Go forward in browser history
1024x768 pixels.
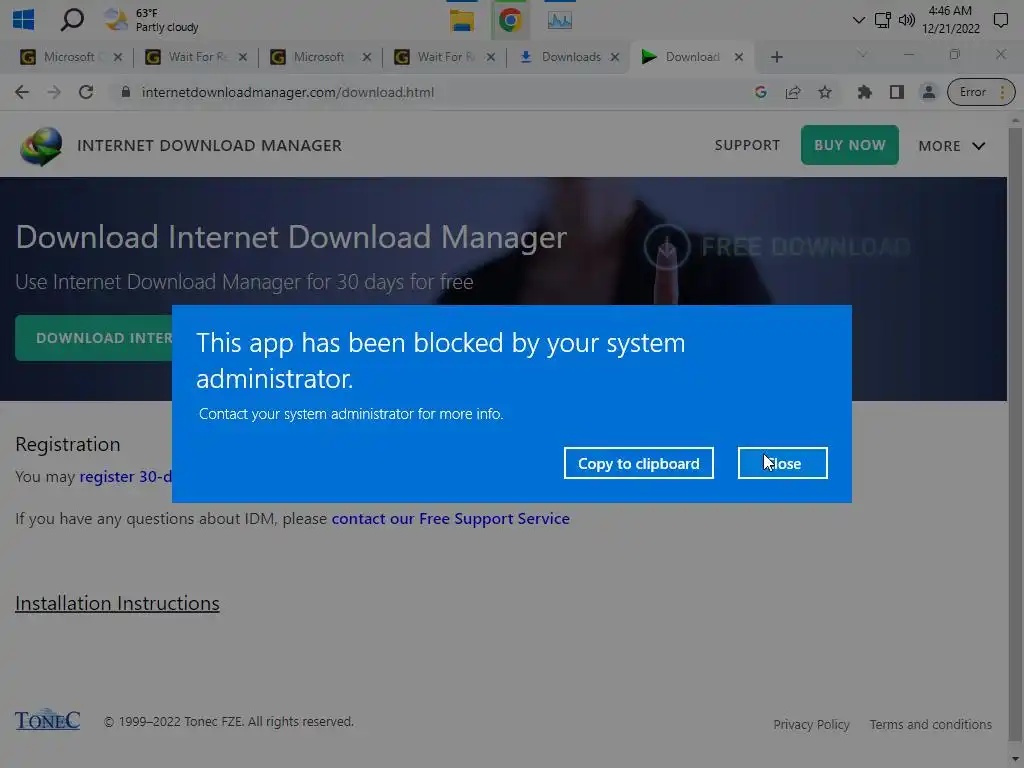[x=54, y=92]
